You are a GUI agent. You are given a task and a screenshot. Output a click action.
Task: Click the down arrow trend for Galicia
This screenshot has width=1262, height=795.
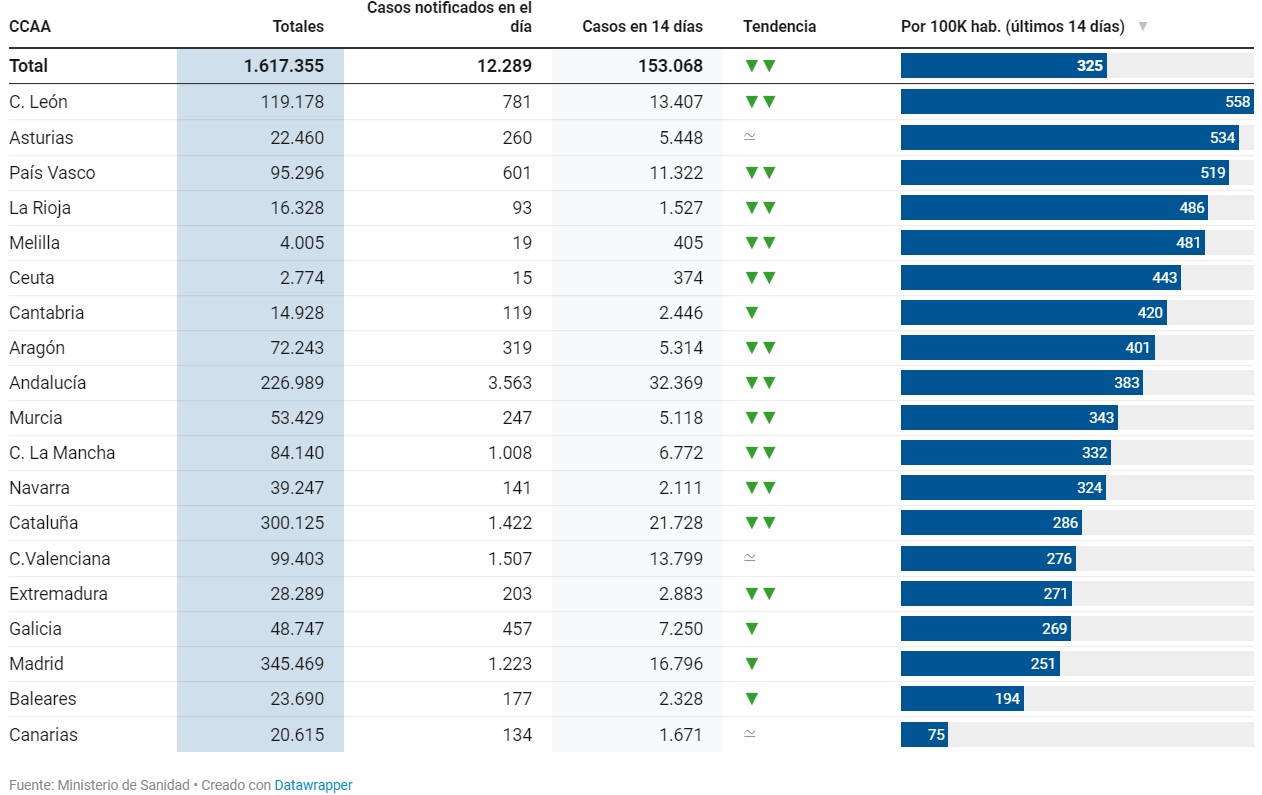752,629
